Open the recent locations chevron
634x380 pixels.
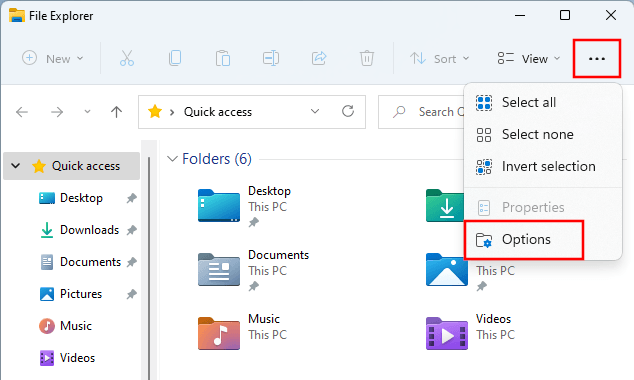point(87,112)
